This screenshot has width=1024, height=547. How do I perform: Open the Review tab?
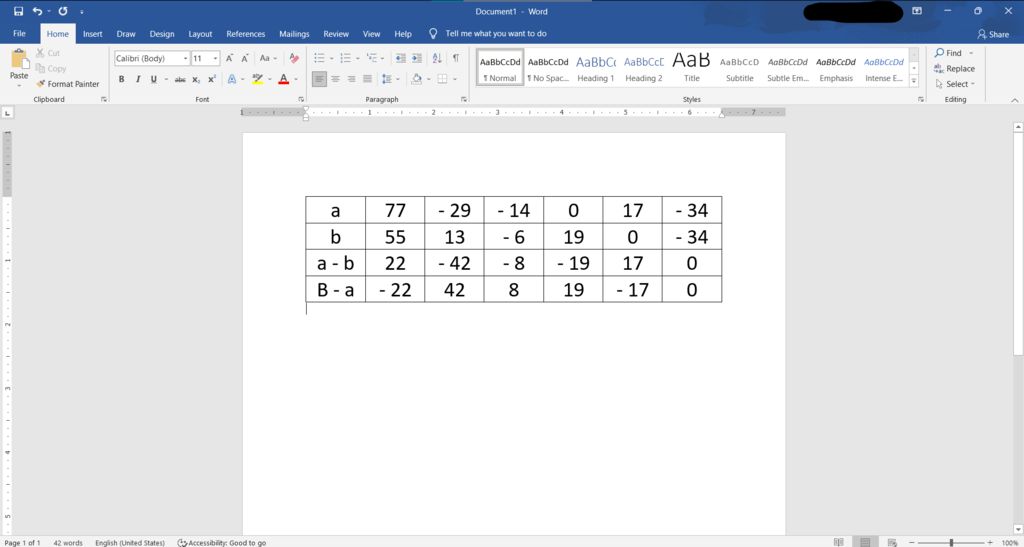click(336, 33)
